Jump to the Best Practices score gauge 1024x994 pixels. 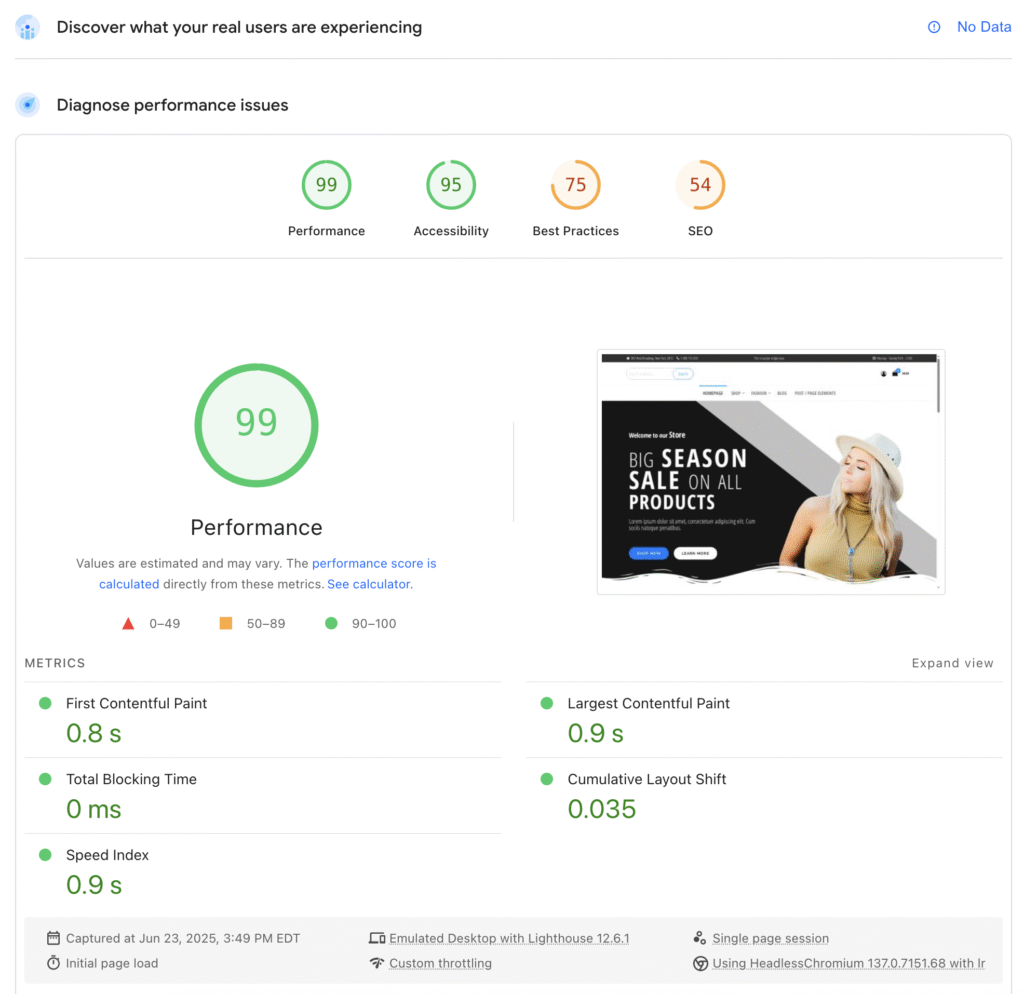coord(576,185)
